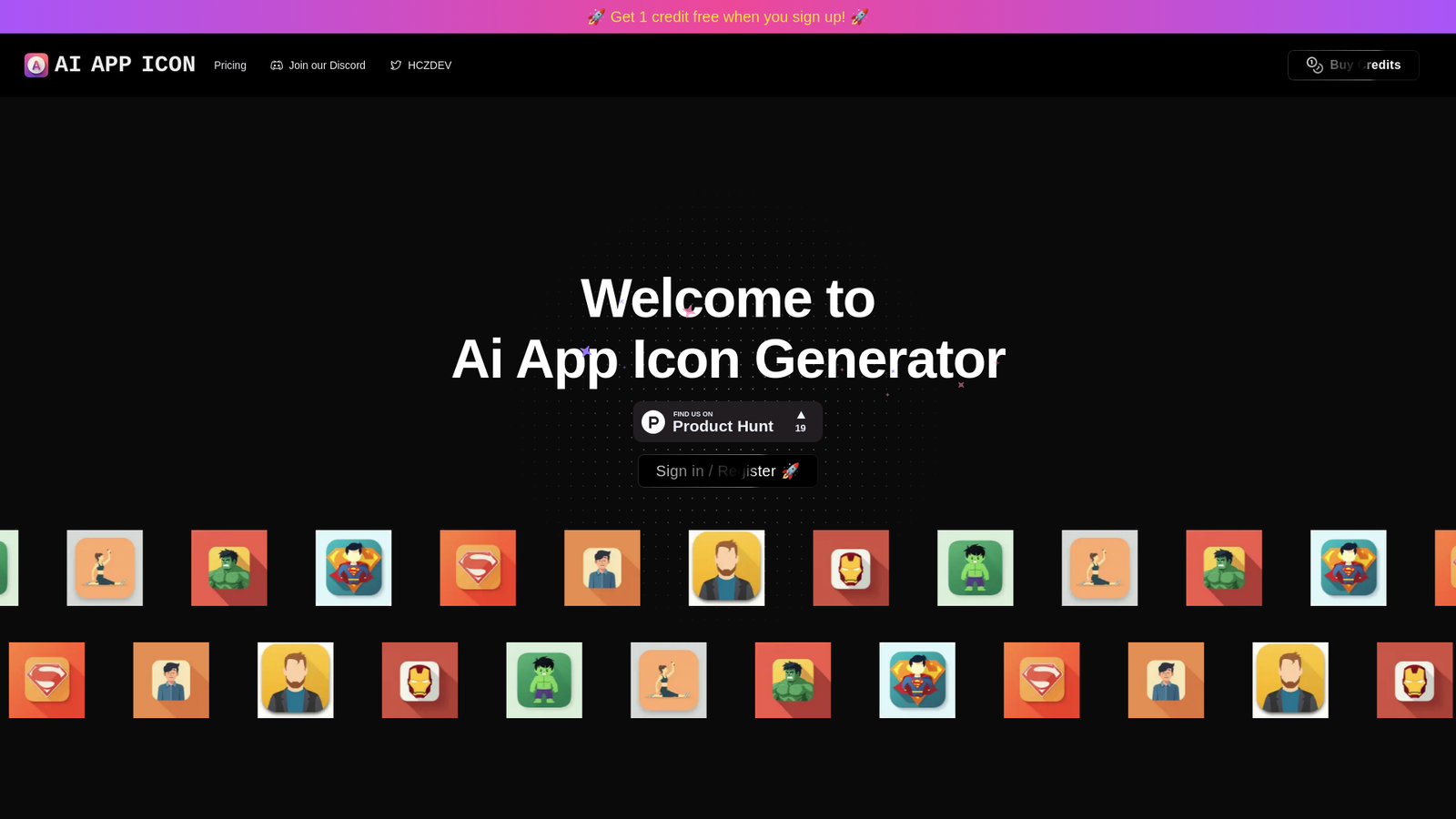Click the 'Welcome to' headline text
Image resolution: width=1456 pixels, height=819 pixels.
pyautogui.click(x=728, y=298)
